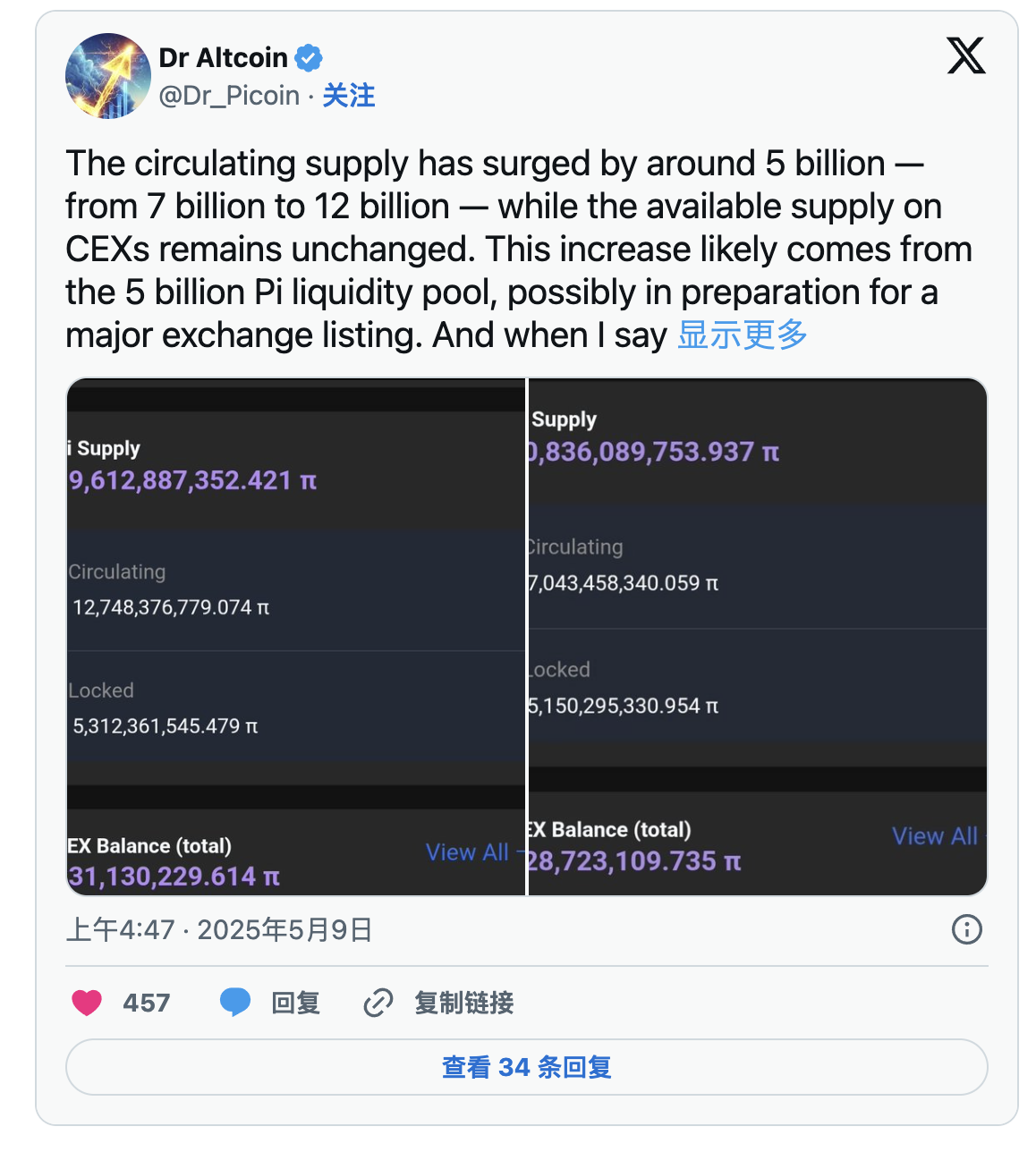
Task: Click the @Dr_Picoin handle
Action: (229, 95)
